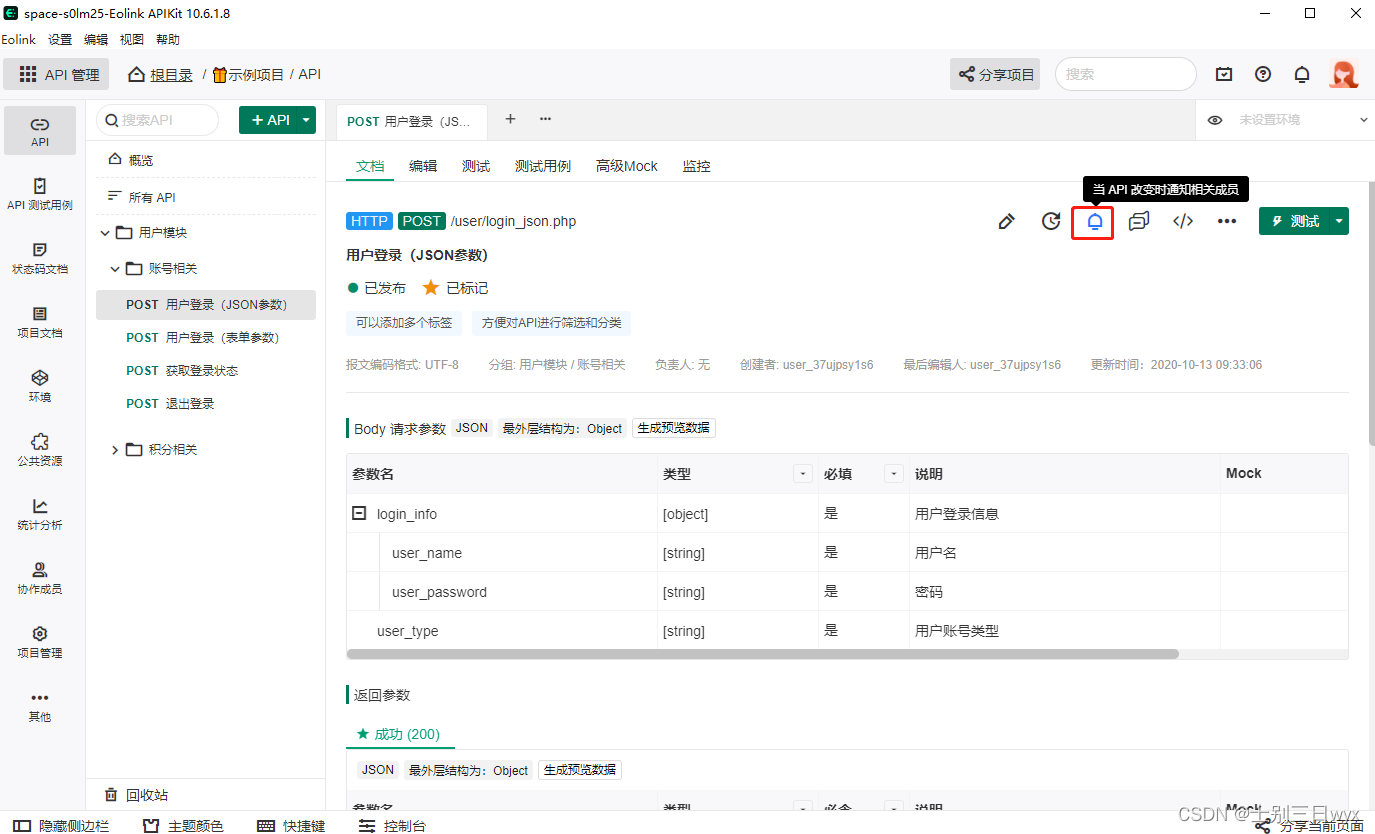Switch to the 测试用例 tab
Screen dimensions: 1375x834
543,166
